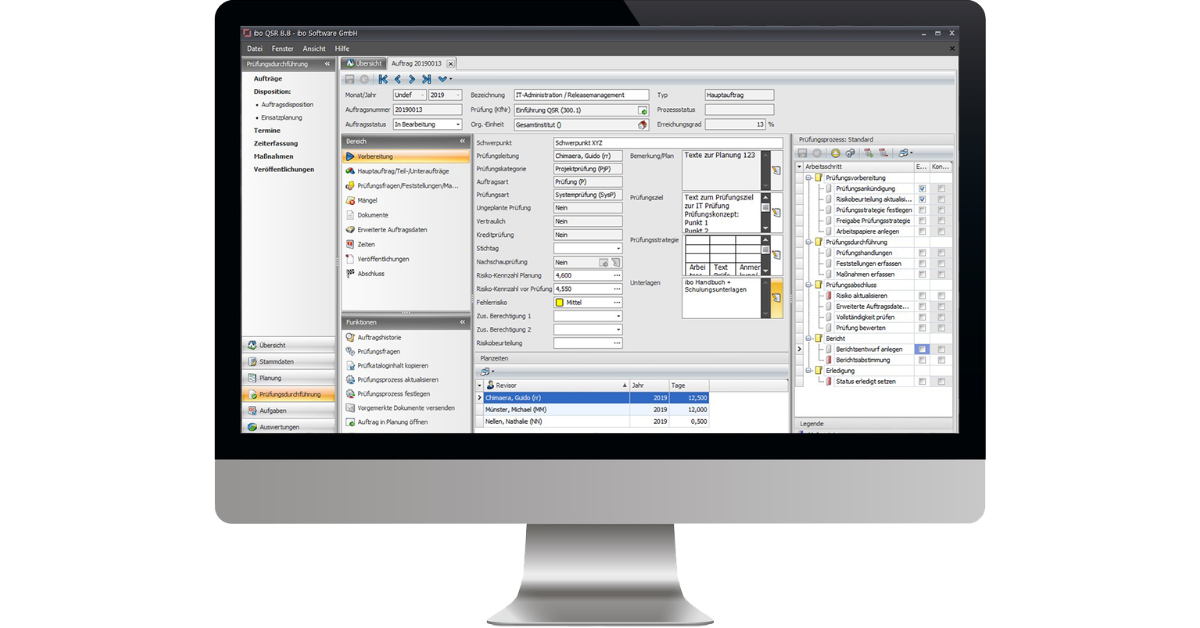Jump to last record navigation arrow
This screenshot has width=1200, height=628.
pyautogui.click(x=426, y=79)
